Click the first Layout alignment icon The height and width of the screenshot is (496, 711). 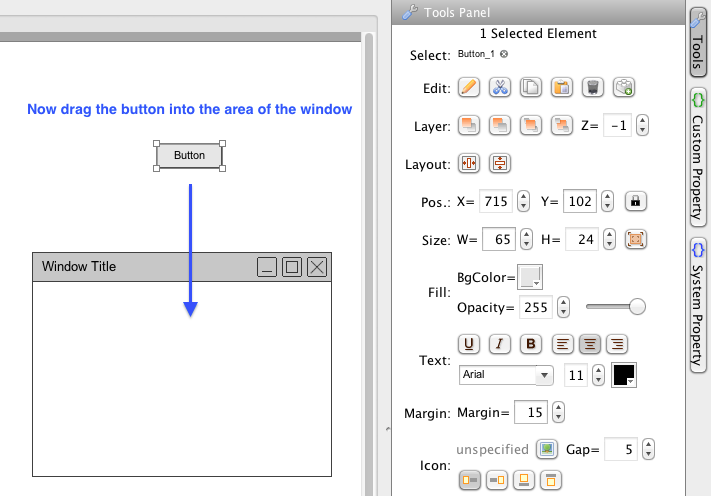(468, 163)
